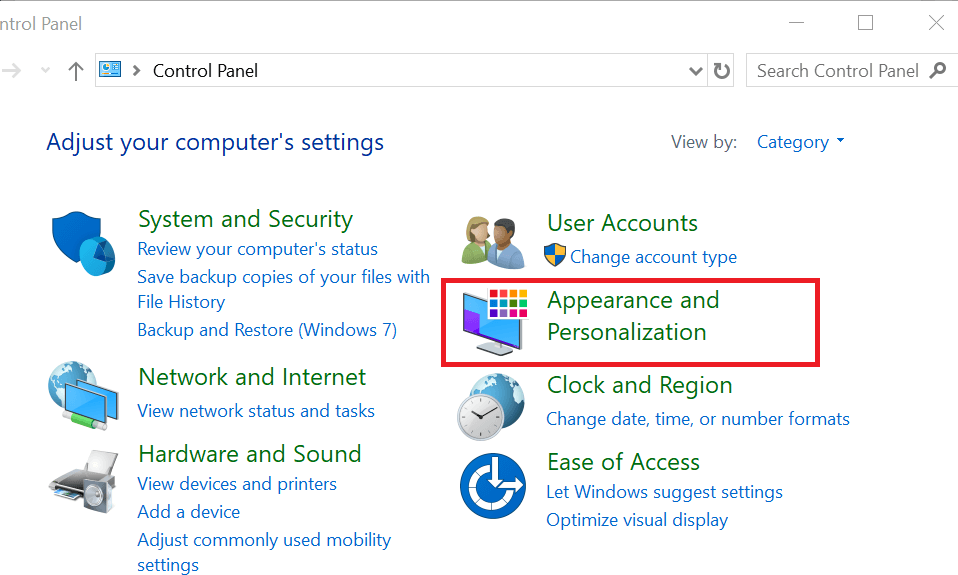The height and width of the screenshot is (575, 958).
Task: Click the Search Control Panel field
Action: (x=836, y=71)
